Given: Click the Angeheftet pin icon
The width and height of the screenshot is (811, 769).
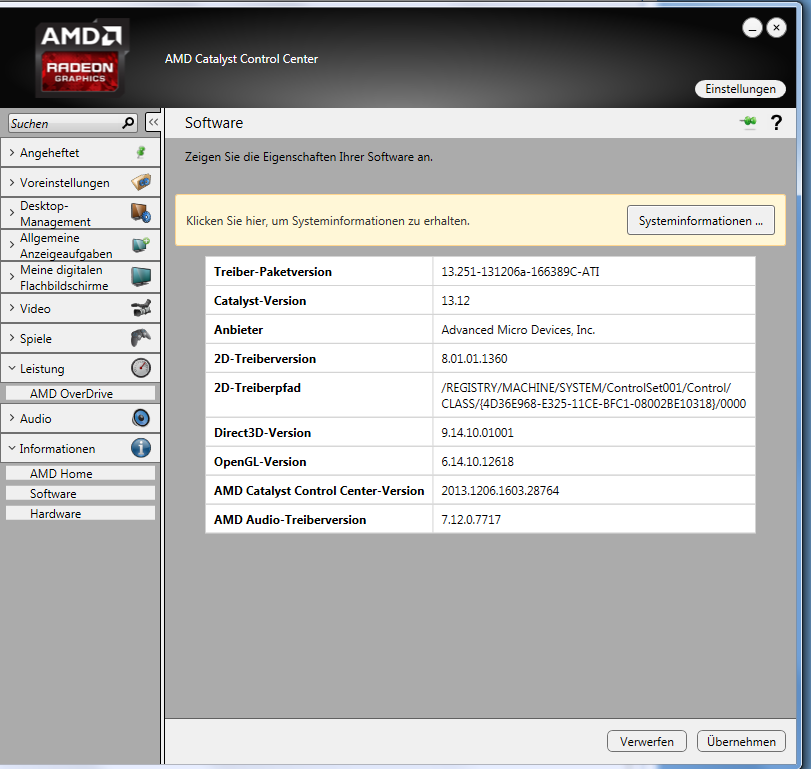Looking at the screenshot, I should point(141,152).
